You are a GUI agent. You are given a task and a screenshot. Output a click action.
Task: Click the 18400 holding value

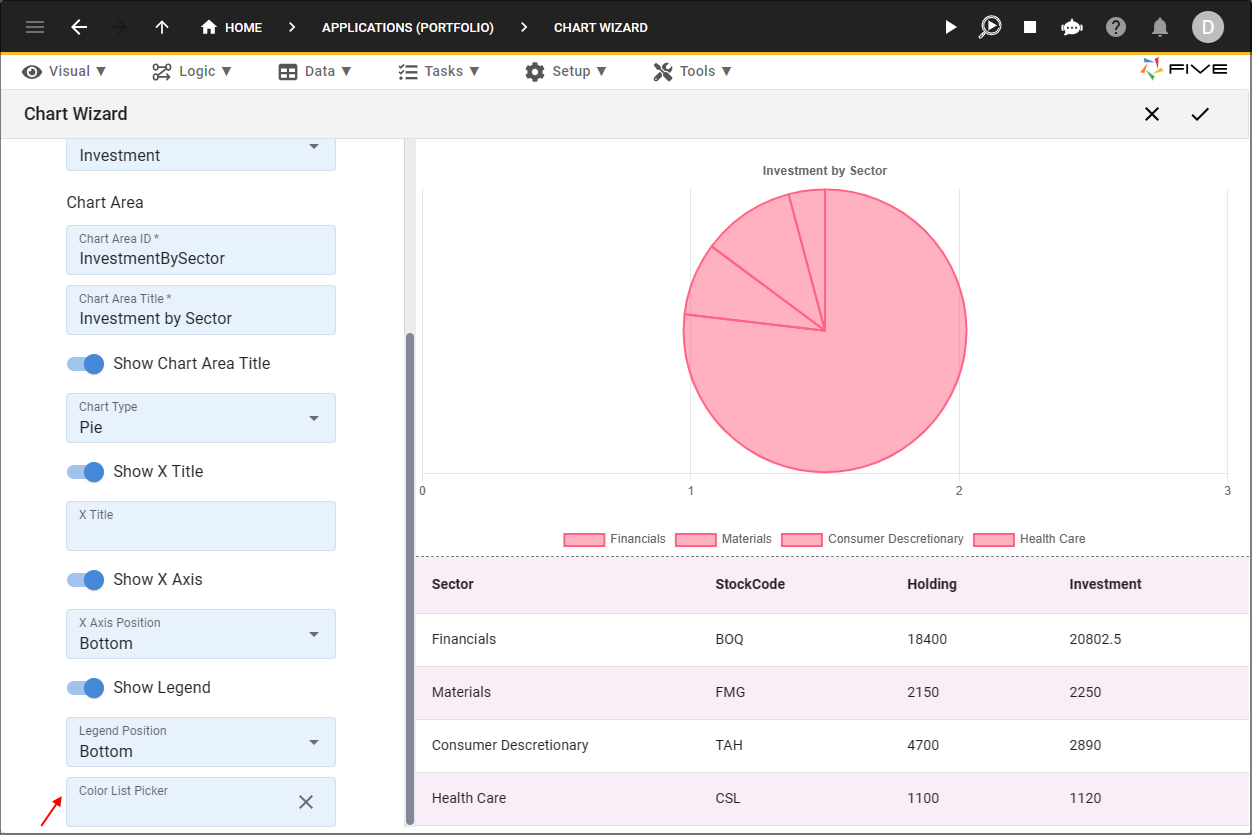pos(927,640)
